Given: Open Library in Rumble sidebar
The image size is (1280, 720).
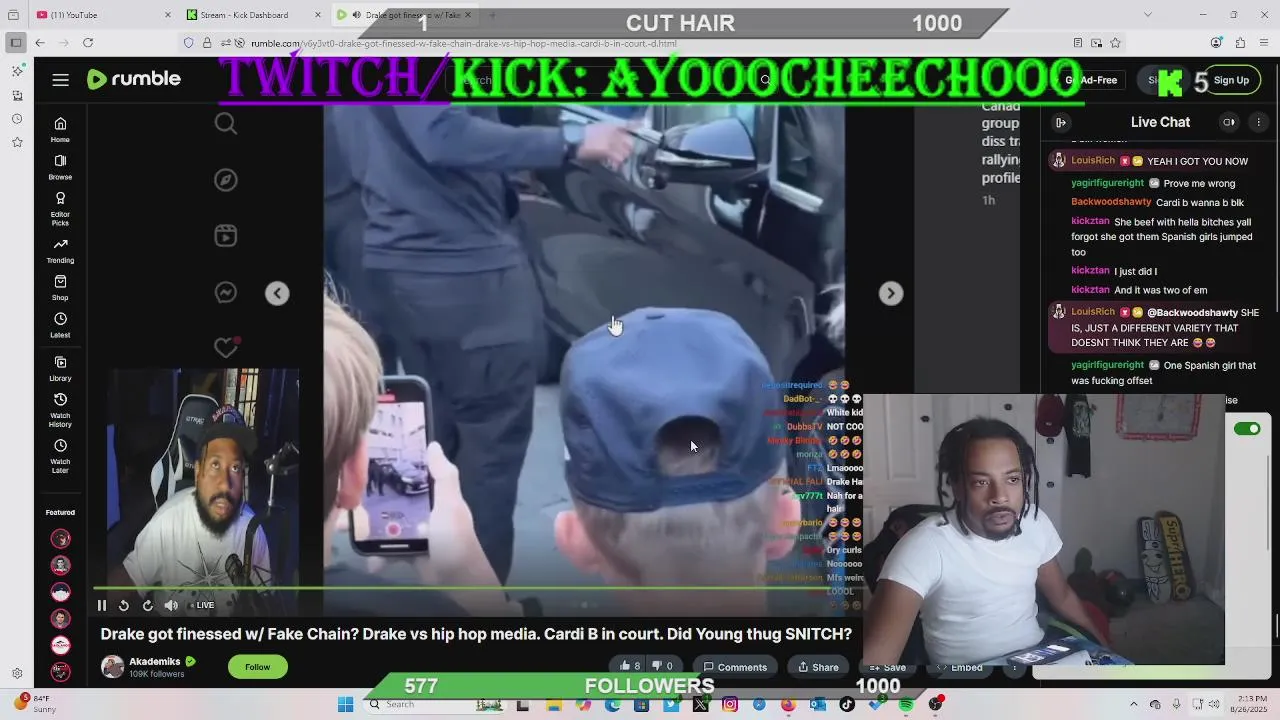Looking at the screenshot, I should pyautogui.click(x=60, y=369).
